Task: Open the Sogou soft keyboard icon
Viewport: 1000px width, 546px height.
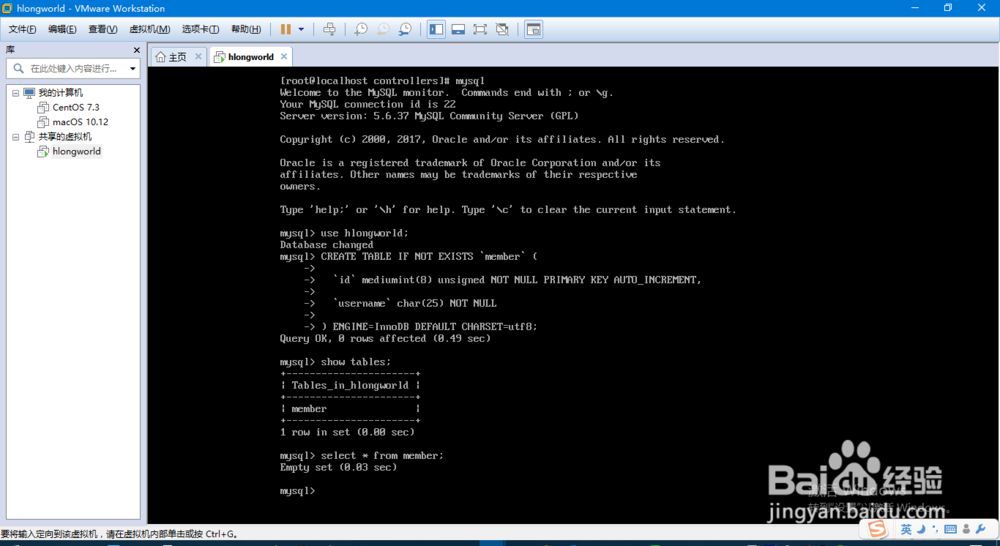Action: click(950, 529)
